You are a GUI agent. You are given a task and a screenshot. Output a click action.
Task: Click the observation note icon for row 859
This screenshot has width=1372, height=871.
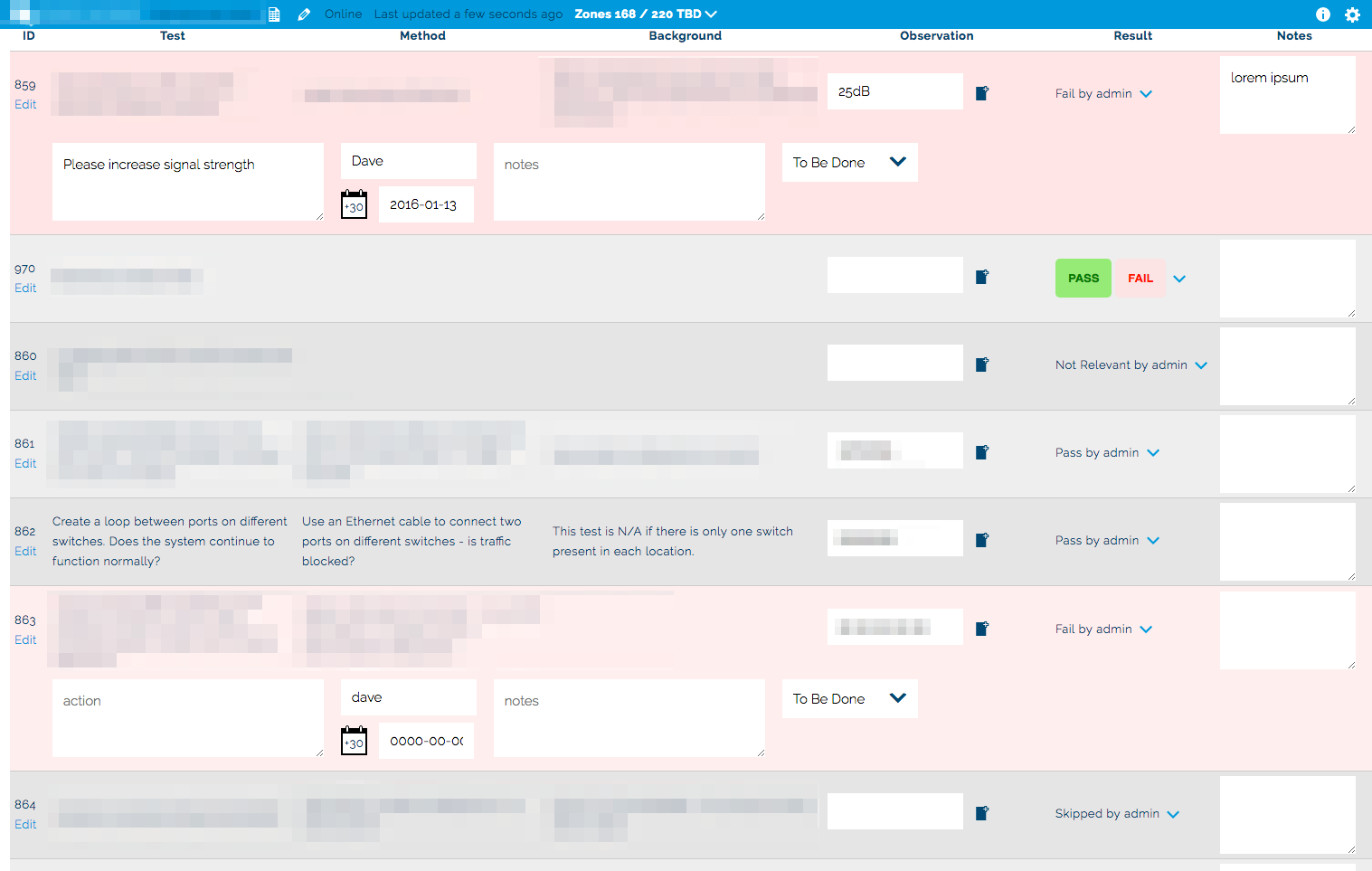(x=982, y=93)
